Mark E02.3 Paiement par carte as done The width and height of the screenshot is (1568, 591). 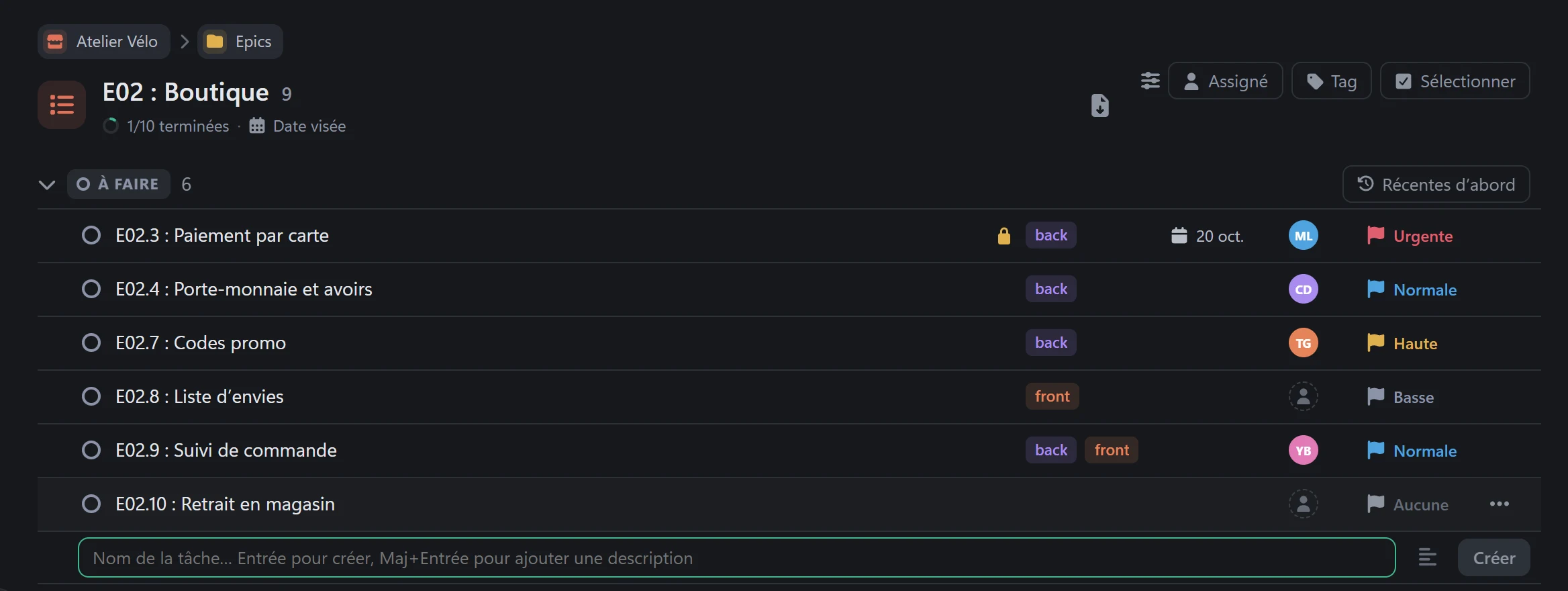click(x=91, y=236)
